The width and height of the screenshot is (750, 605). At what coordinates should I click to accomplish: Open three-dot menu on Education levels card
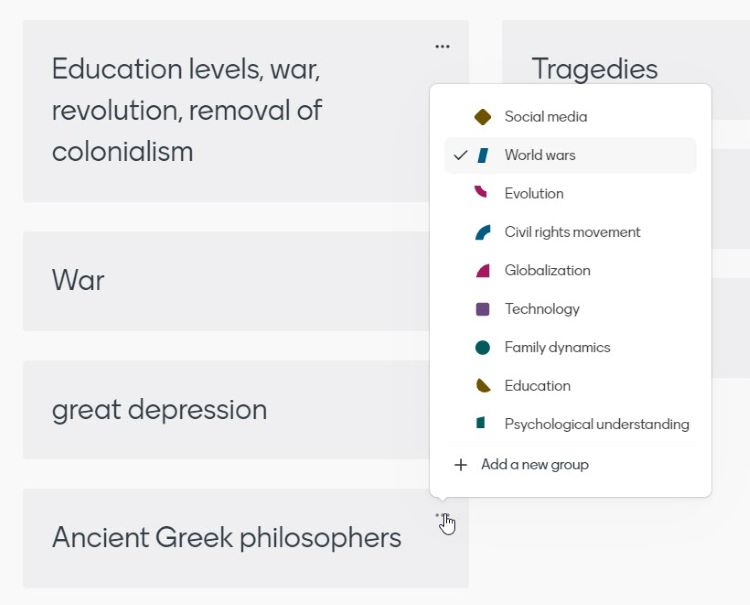pyautogui.click(x=442, y=46)
